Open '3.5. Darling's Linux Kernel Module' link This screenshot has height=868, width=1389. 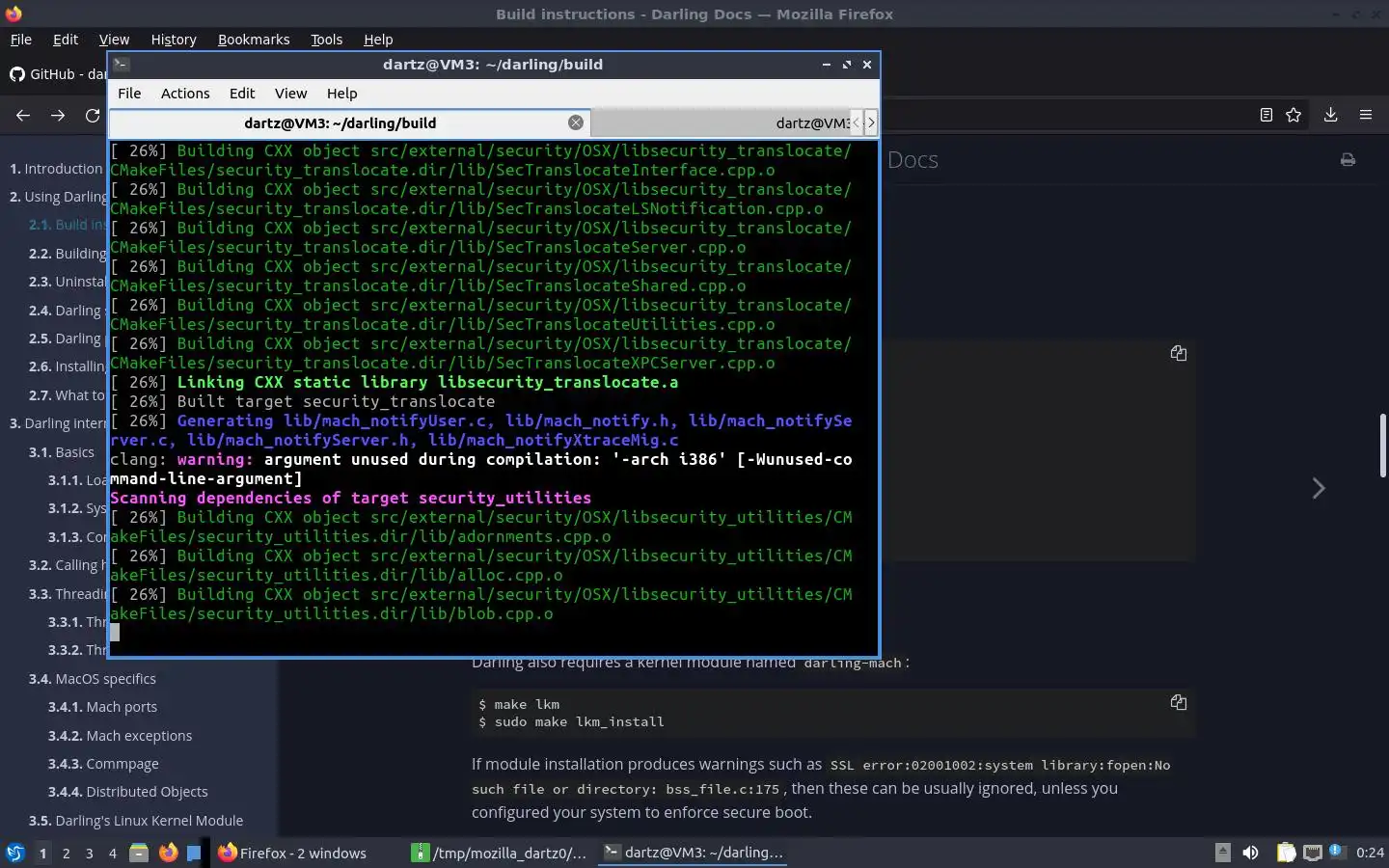coord(135,821)
